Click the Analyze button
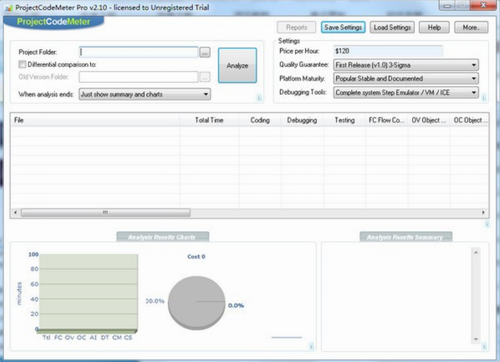500x362 pixels. (237, 65)
